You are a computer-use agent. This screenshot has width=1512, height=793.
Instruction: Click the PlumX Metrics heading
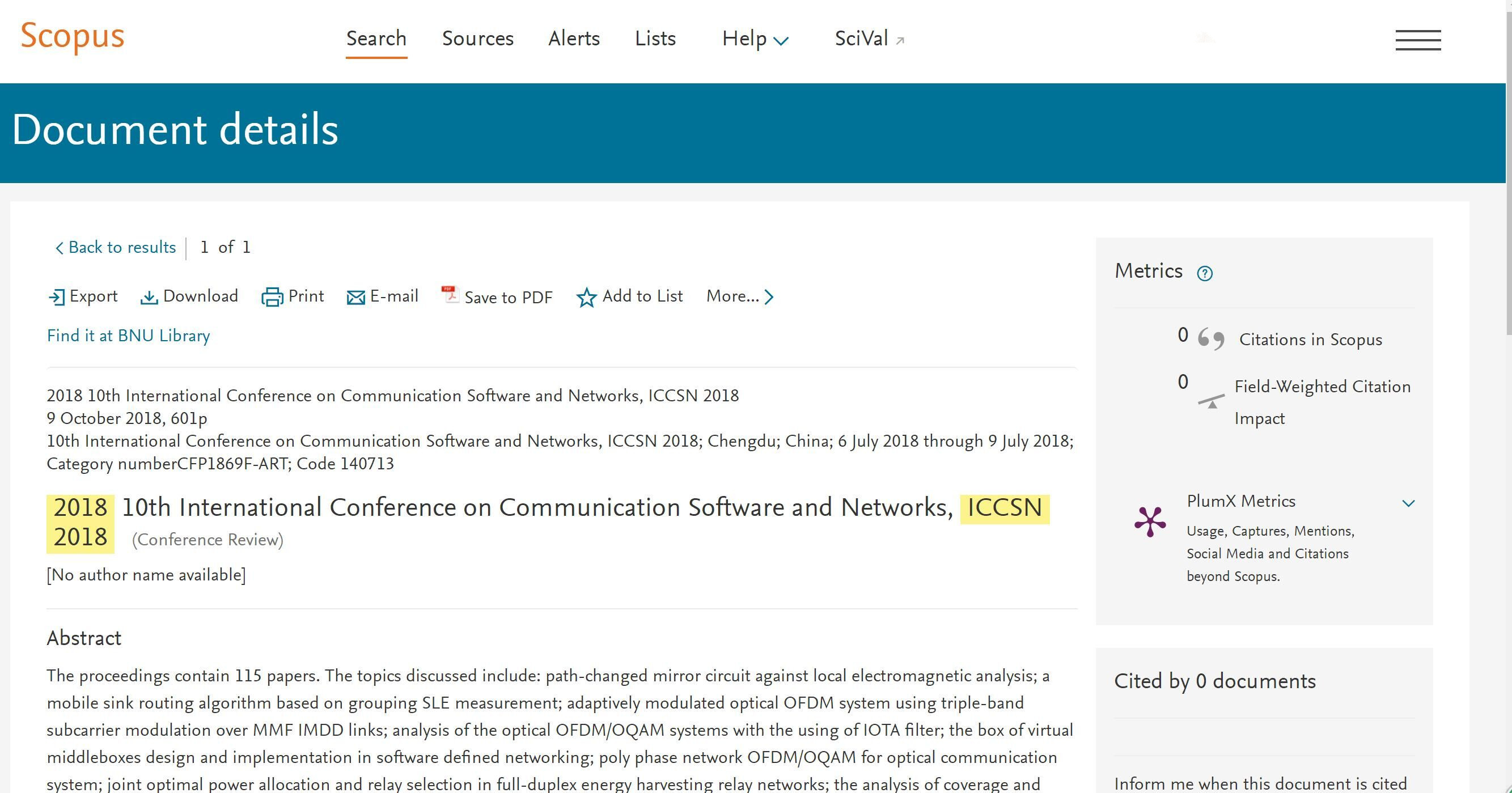1241,501
